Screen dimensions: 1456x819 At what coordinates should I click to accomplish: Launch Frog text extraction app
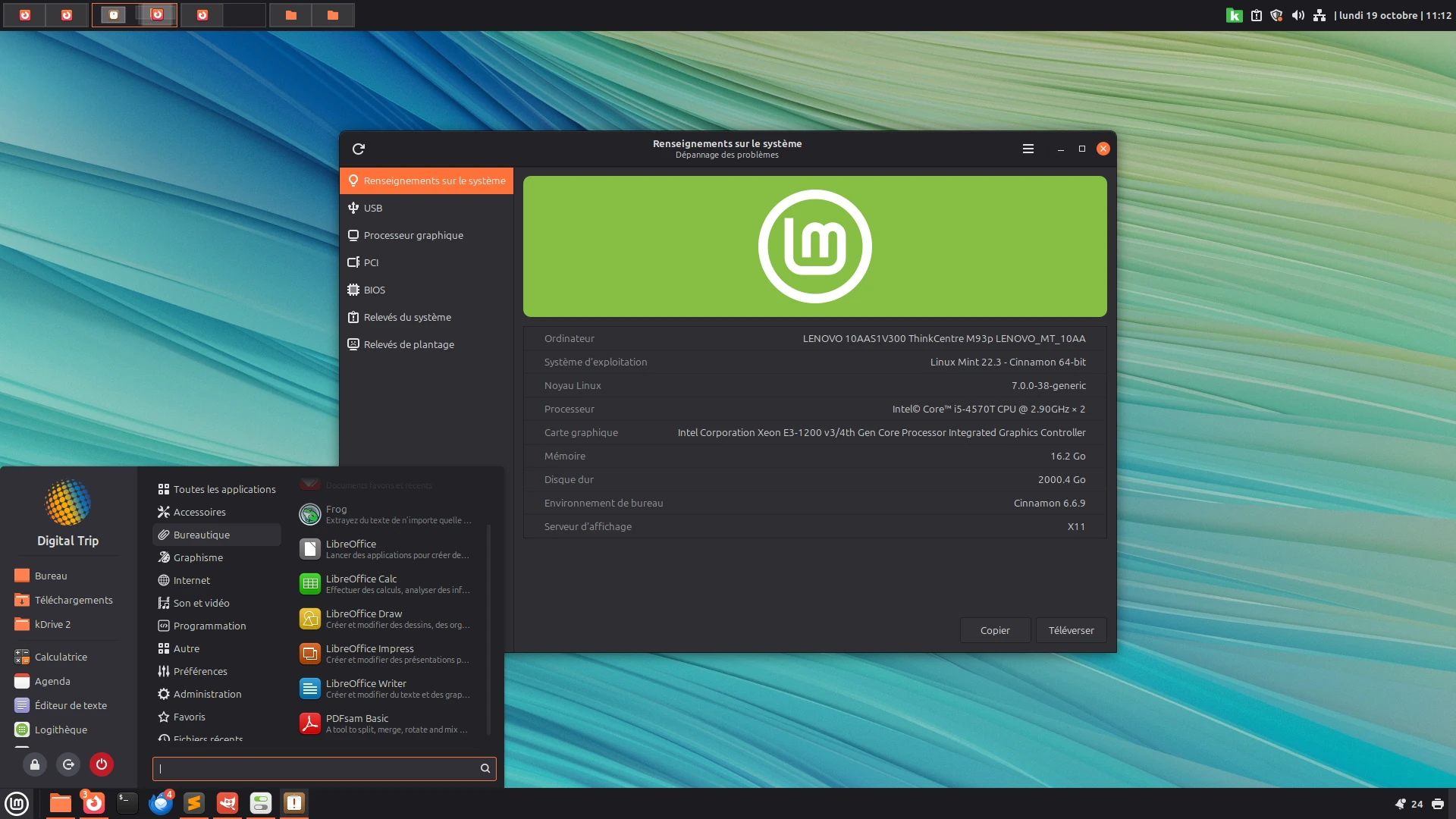click(388, 514)
